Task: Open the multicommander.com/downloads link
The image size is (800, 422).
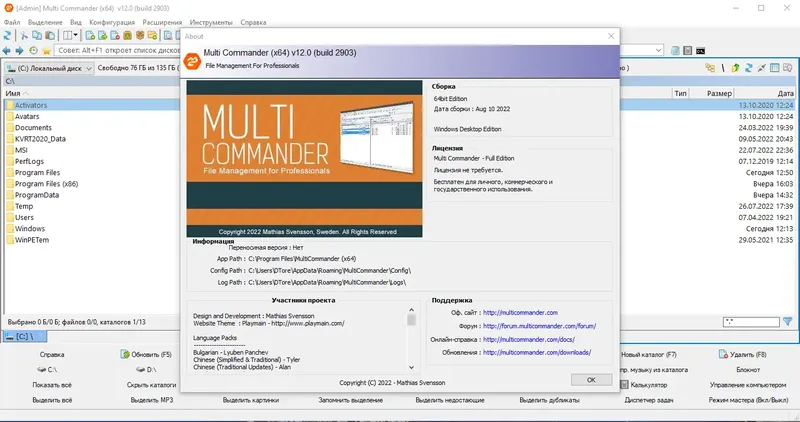Action: (537, 353)
